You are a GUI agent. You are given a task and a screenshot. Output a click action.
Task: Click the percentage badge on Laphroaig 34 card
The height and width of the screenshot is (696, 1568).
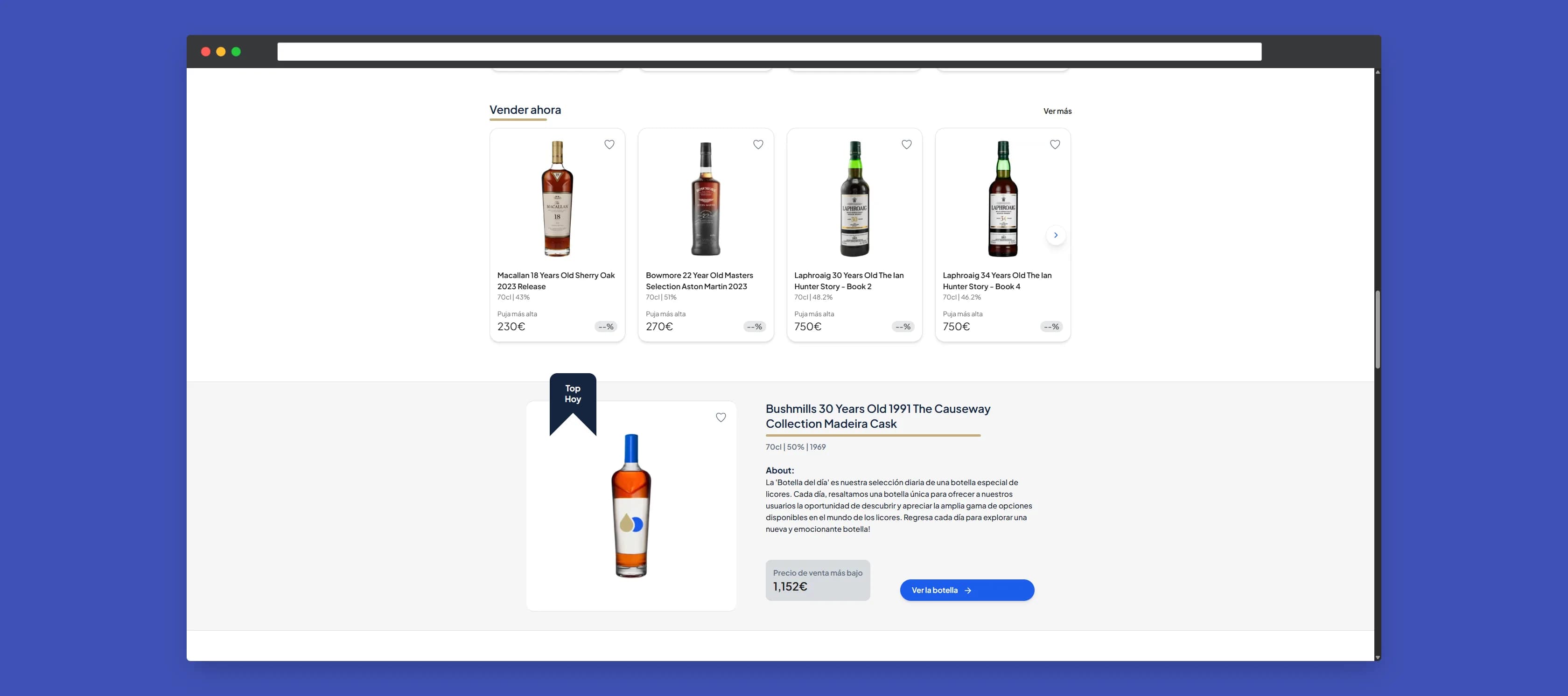click(1051, 327)
